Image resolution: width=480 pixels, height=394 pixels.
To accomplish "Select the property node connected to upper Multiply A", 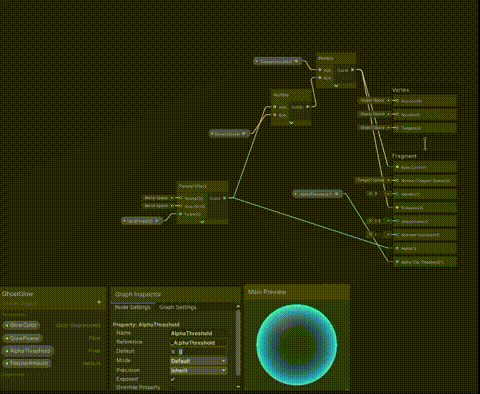I will [x=277, y=62].
